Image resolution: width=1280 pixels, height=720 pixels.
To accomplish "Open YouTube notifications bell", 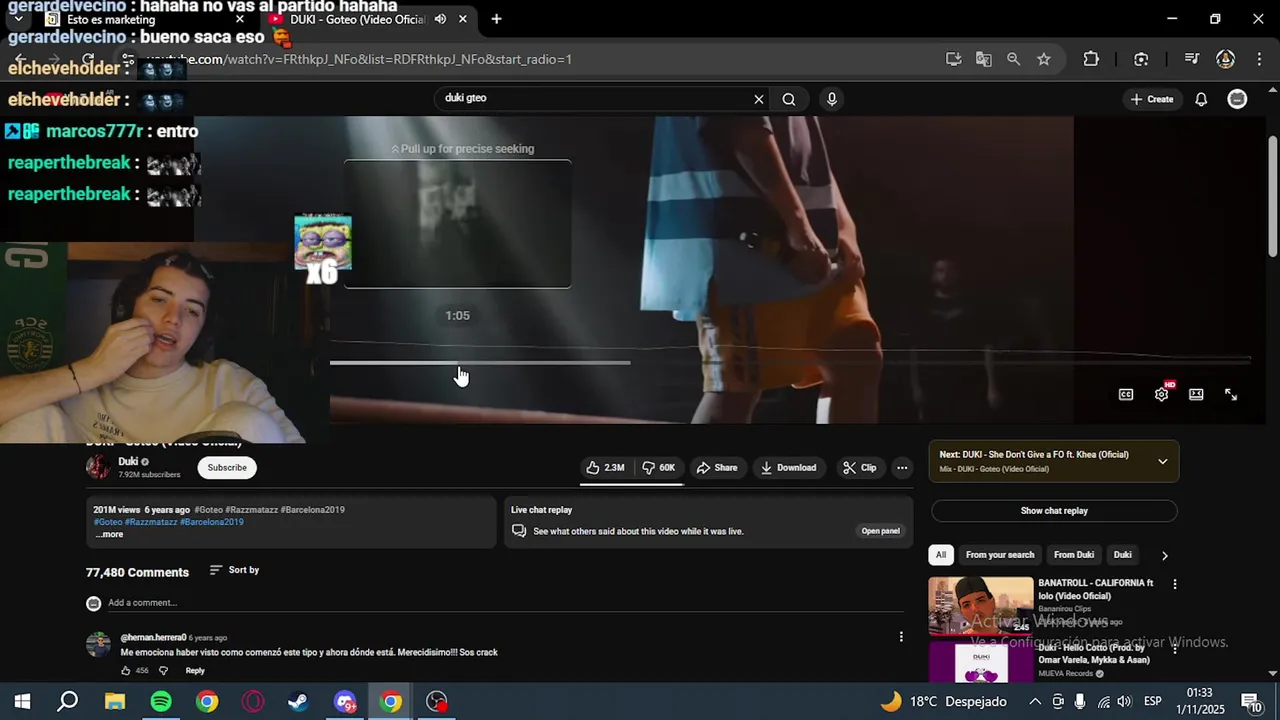I will 1201,99.
